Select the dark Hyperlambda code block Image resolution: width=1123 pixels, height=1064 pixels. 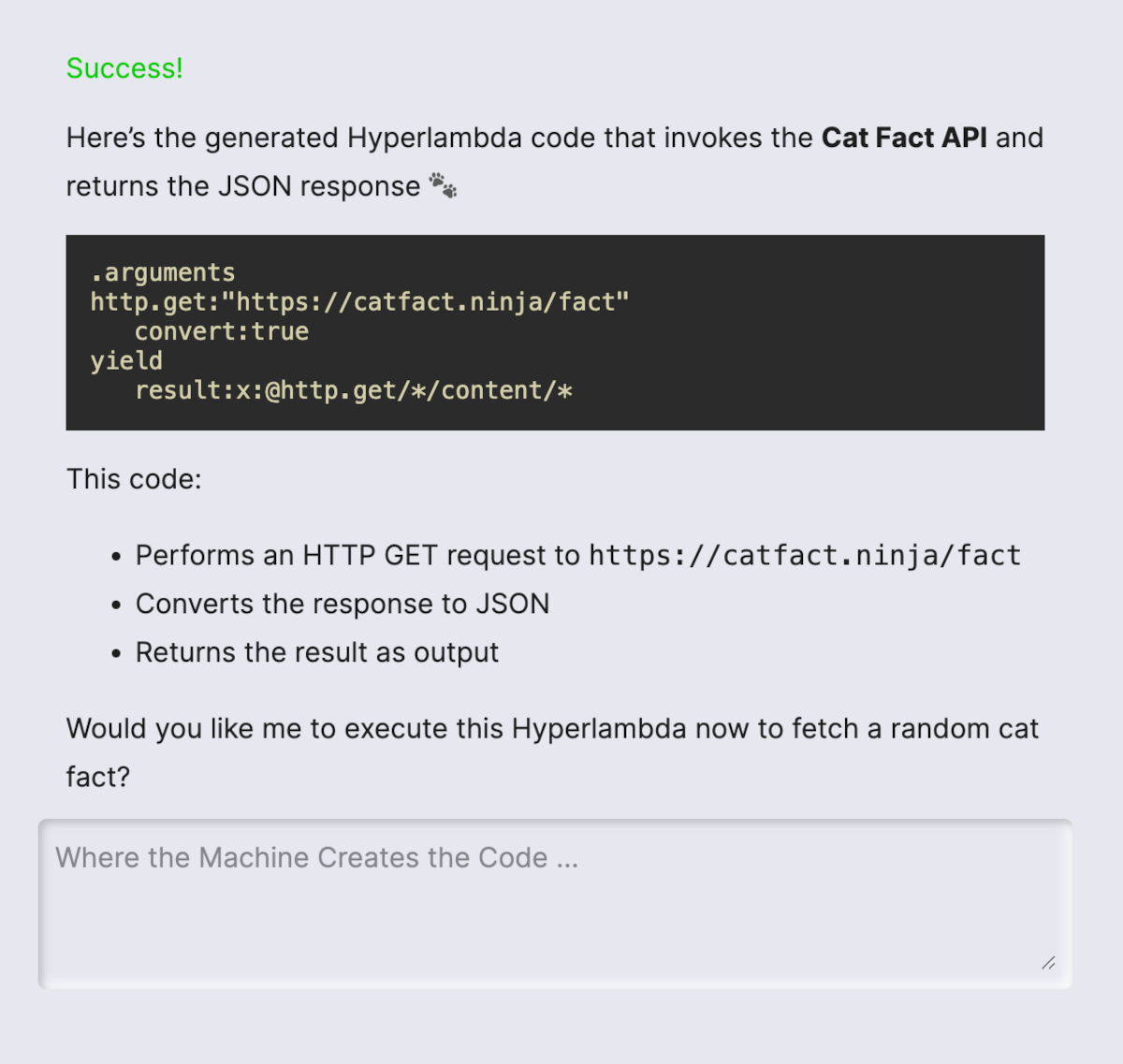pos(556,332)
